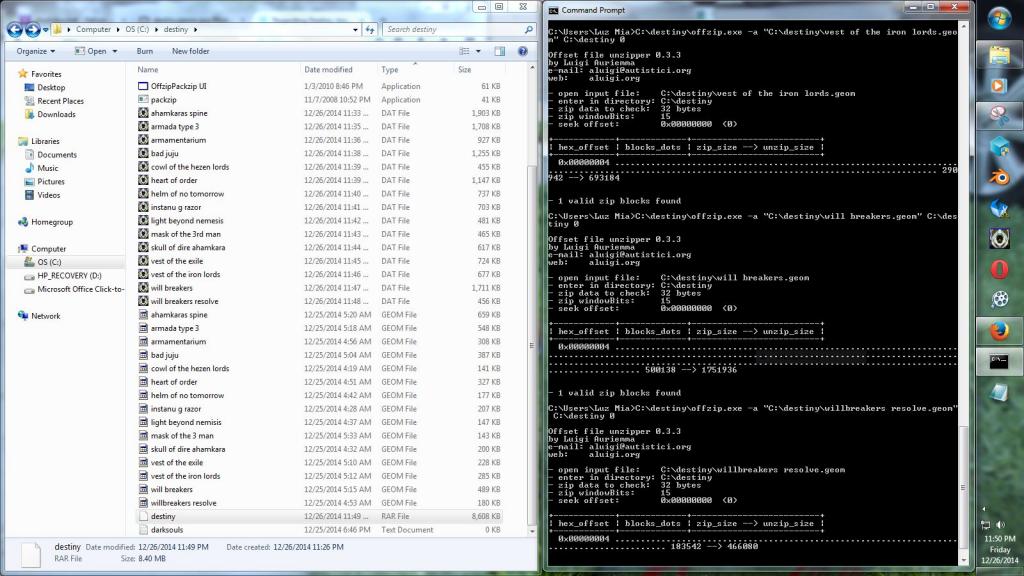The width and height of the screenshot is (1024, 576).
Task: Open Explorer Help with the question mark icon
Action: (x=522, y=51)
